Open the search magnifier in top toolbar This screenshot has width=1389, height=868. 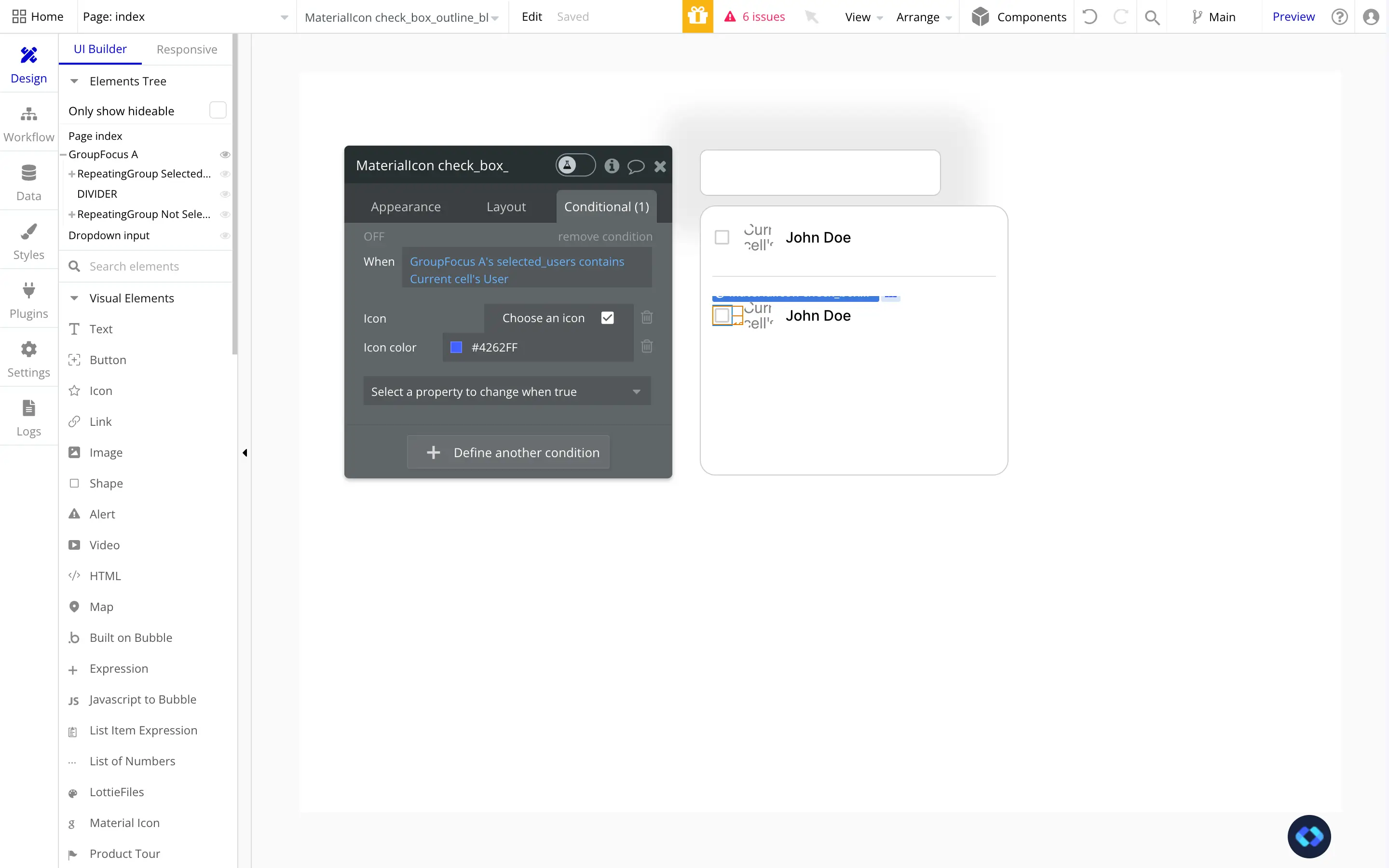pyautogui.click(x=1151, y=17)
